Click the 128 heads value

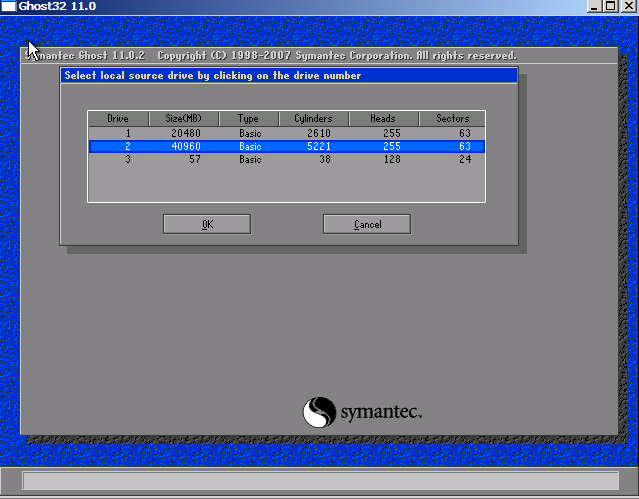pos(392,159)
